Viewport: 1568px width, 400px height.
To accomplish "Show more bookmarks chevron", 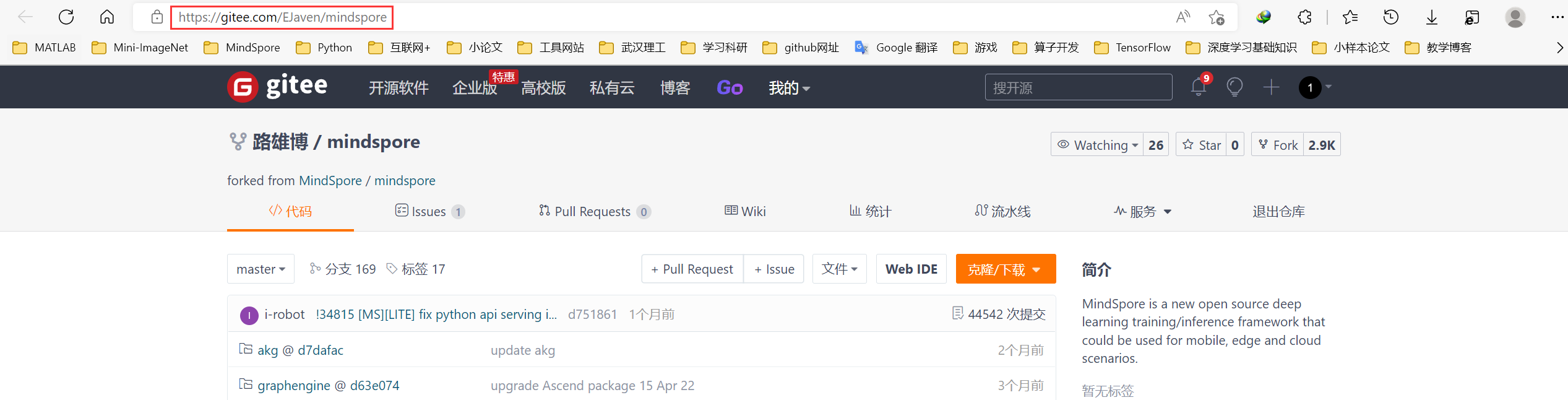I will coord(1559,48).
